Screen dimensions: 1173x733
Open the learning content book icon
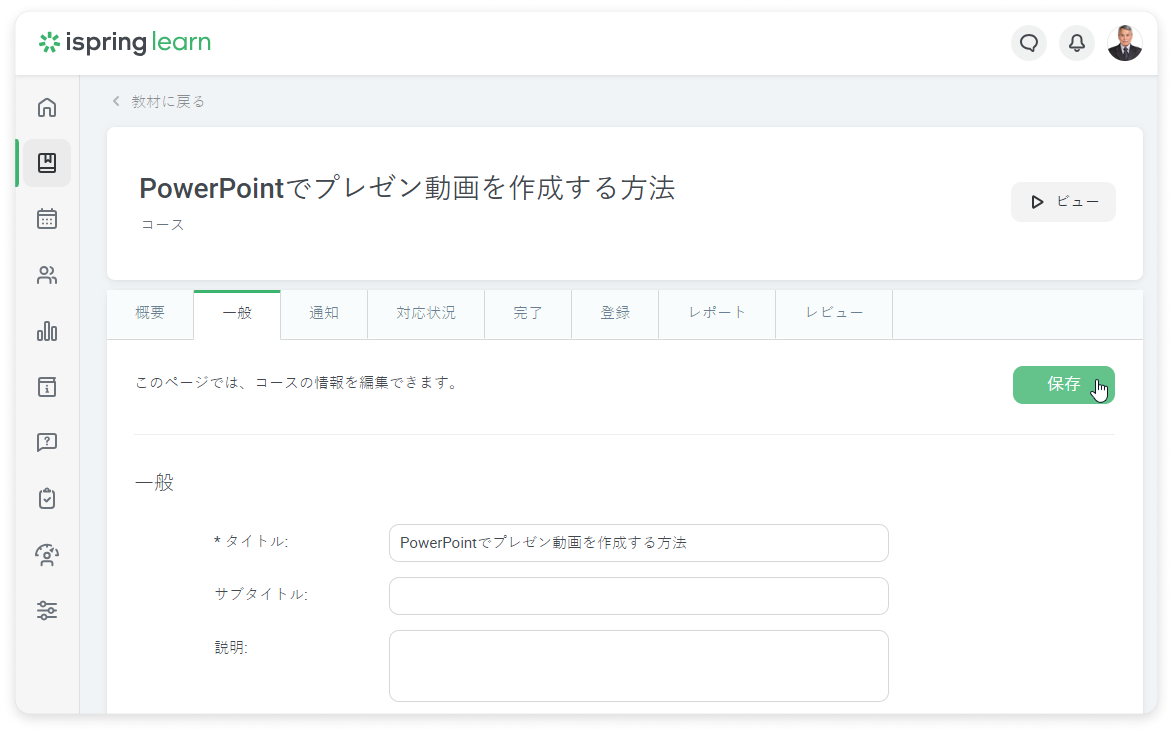47,163
